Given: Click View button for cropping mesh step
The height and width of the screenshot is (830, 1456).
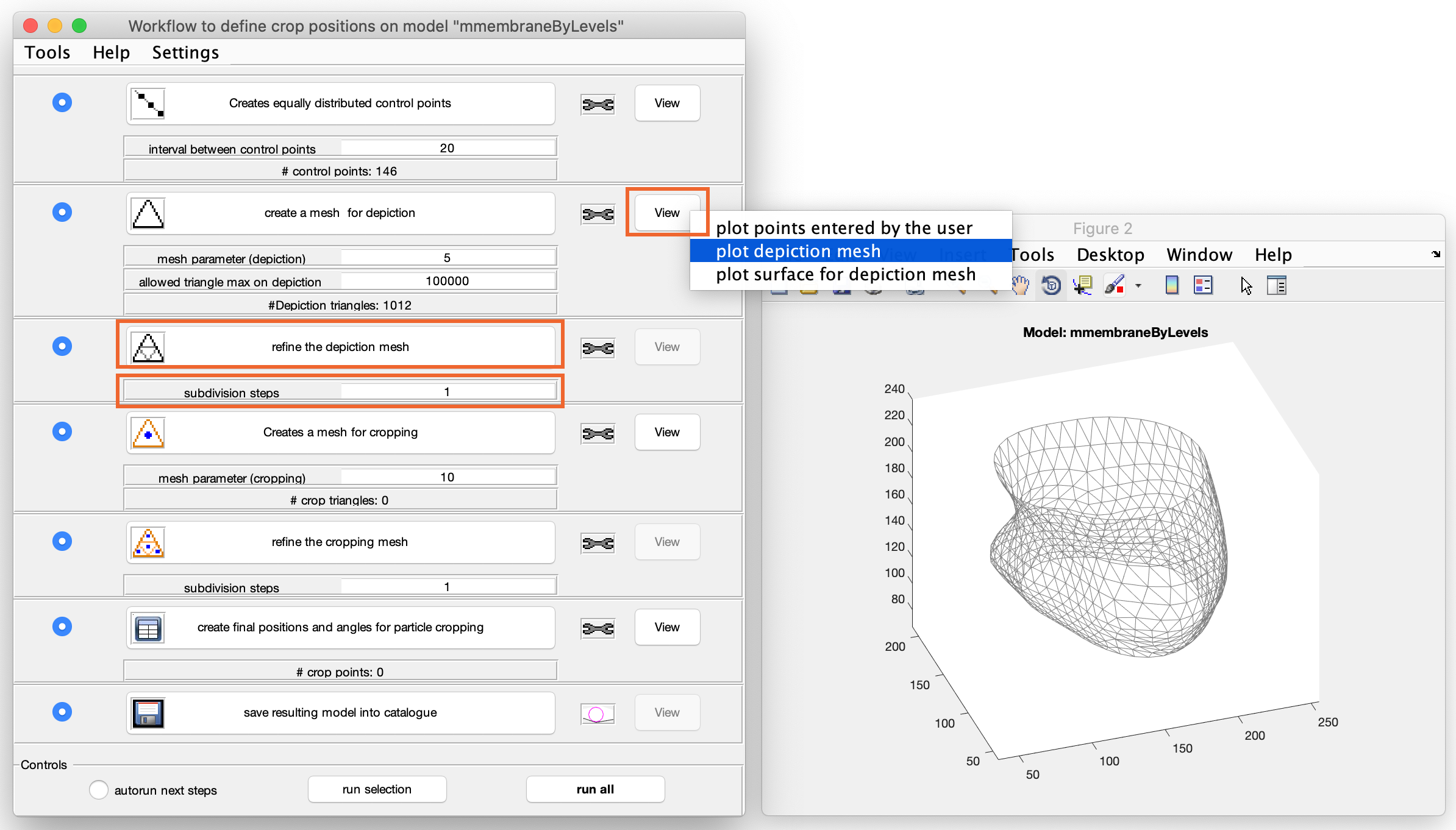Looking at the screenshot, I should point(667,432).
